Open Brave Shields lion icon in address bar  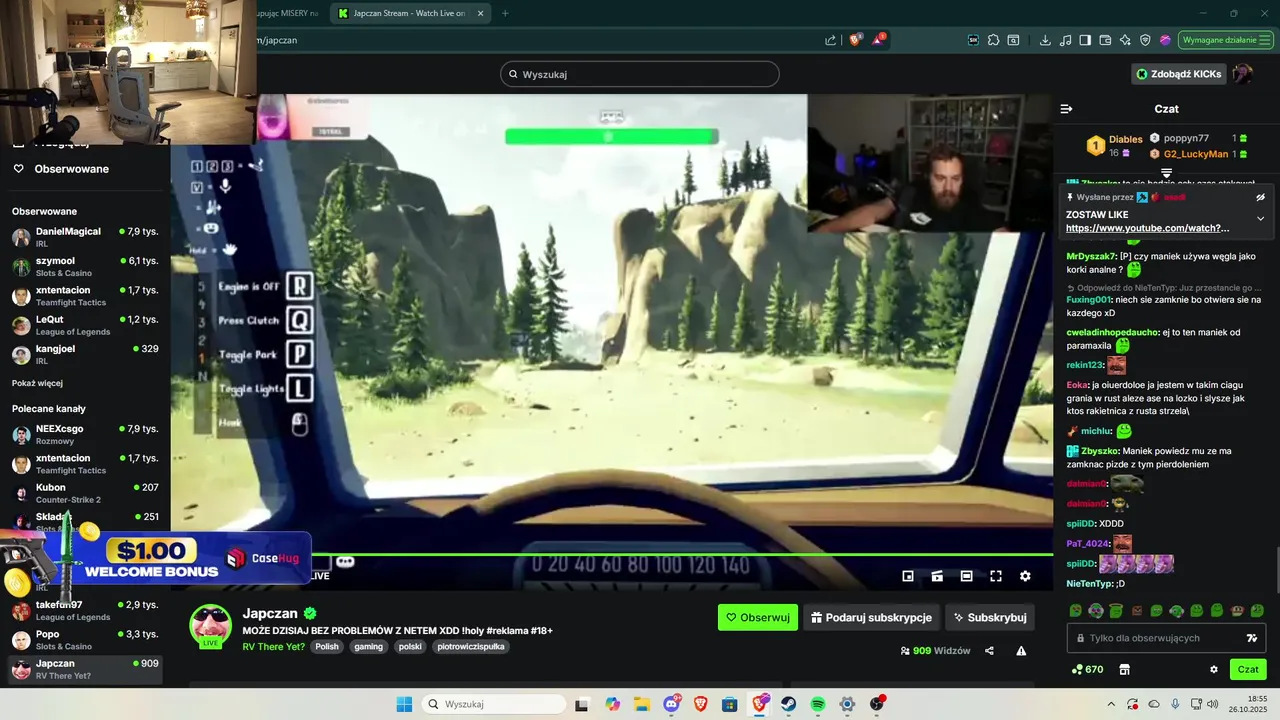pos(855,40)
